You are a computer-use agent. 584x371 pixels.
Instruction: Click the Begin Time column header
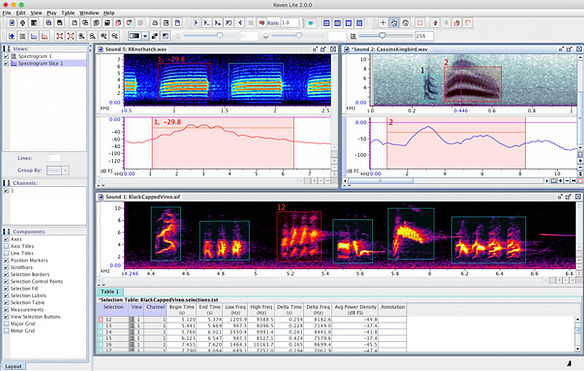coord(182,310)
